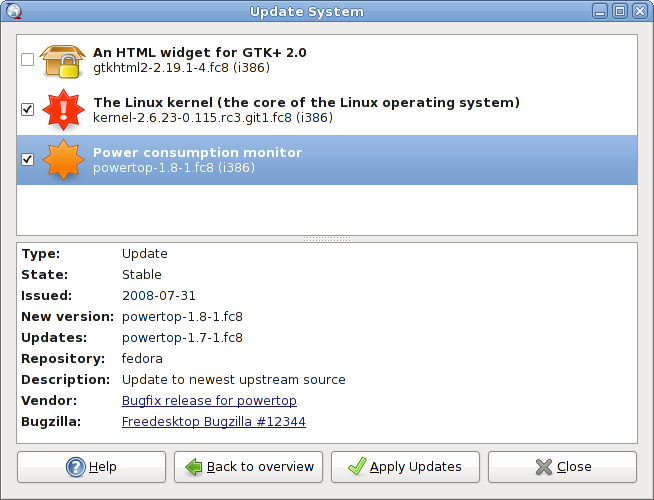Uncheck the Linux kernel update checkbox
Screen dimensions: 654x500
coord(27,110)
